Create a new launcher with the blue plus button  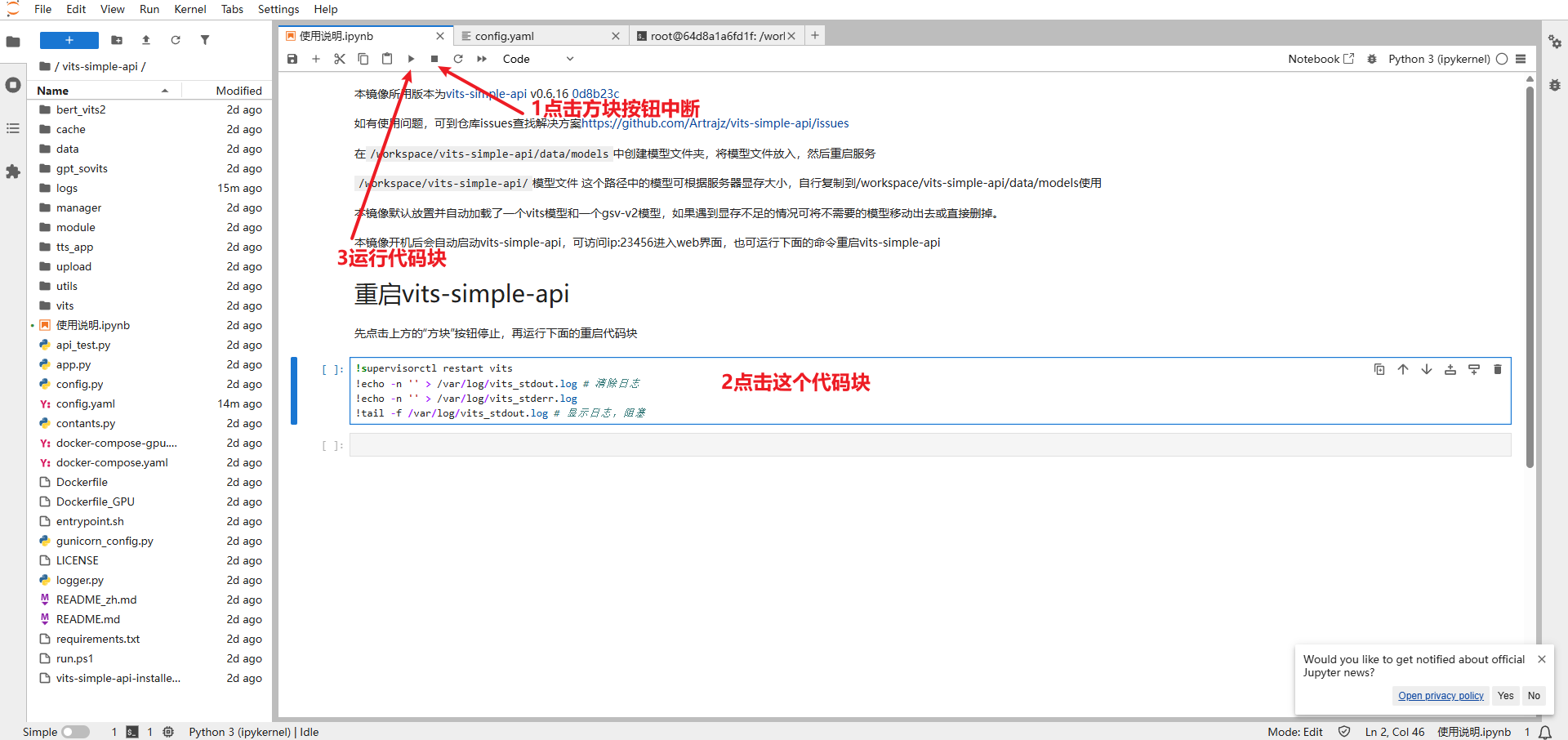69,40
